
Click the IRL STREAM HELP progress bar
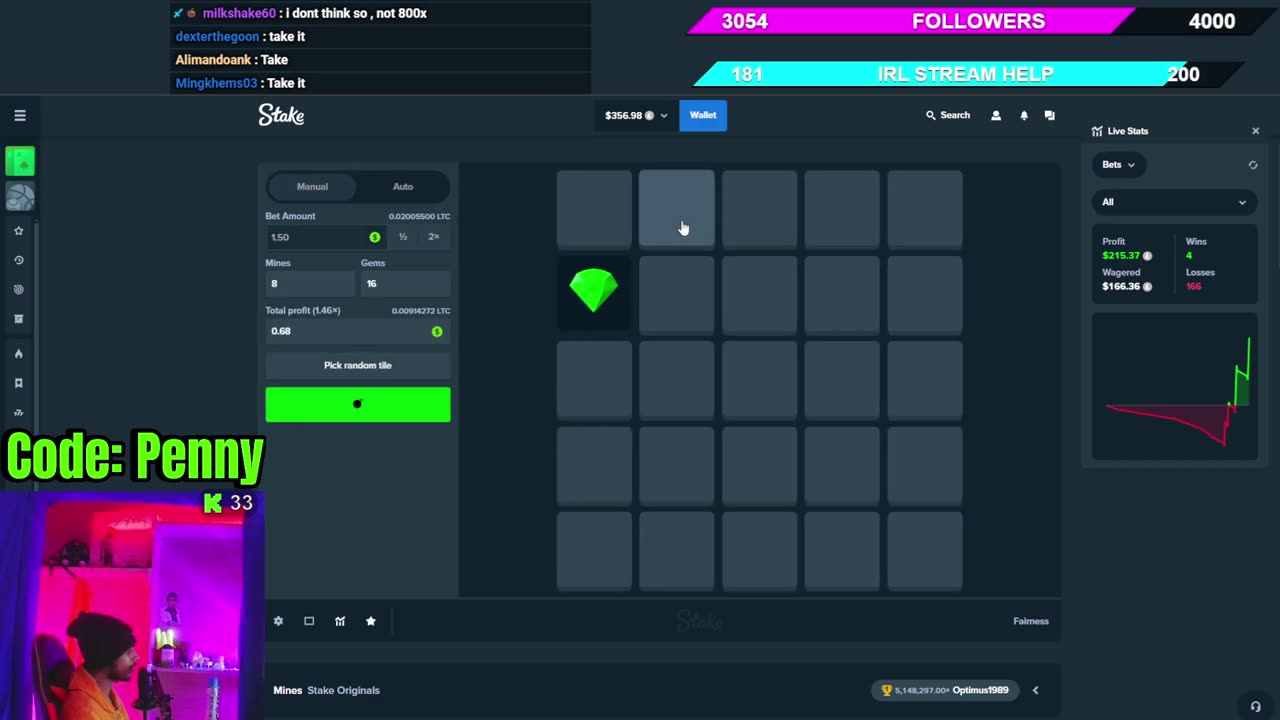[968, 74]
